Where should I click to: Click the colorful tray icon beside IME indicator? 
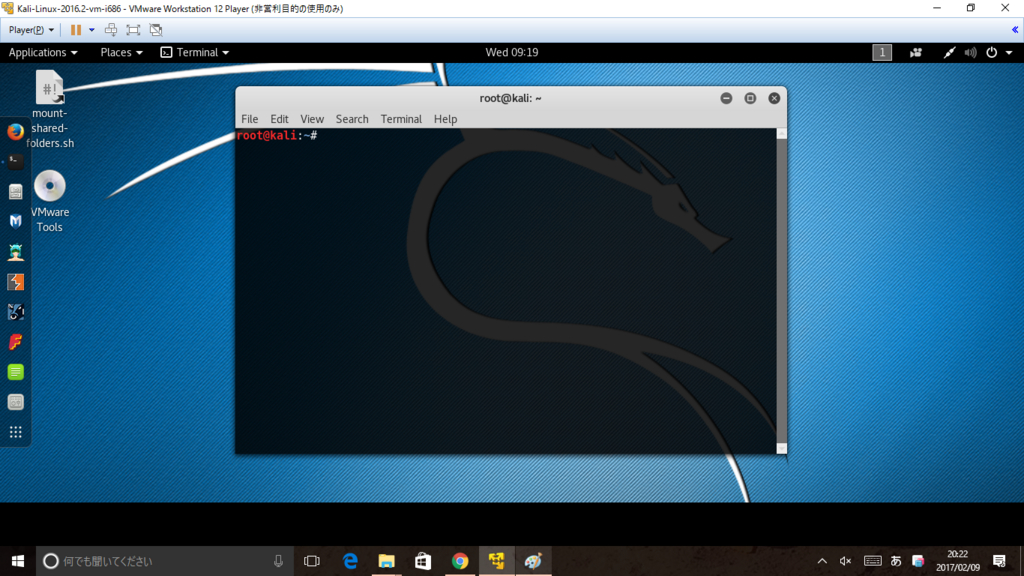[x=918, y=561]
